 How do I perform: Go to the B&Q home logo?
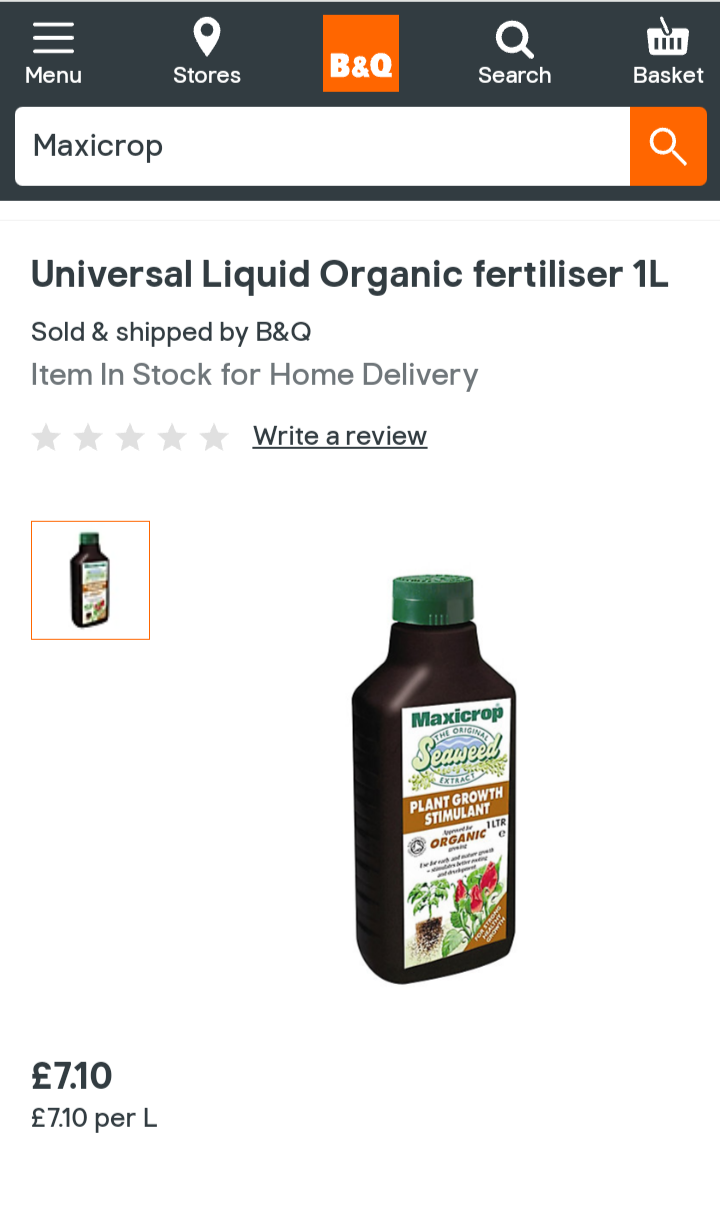pos(361,53)
